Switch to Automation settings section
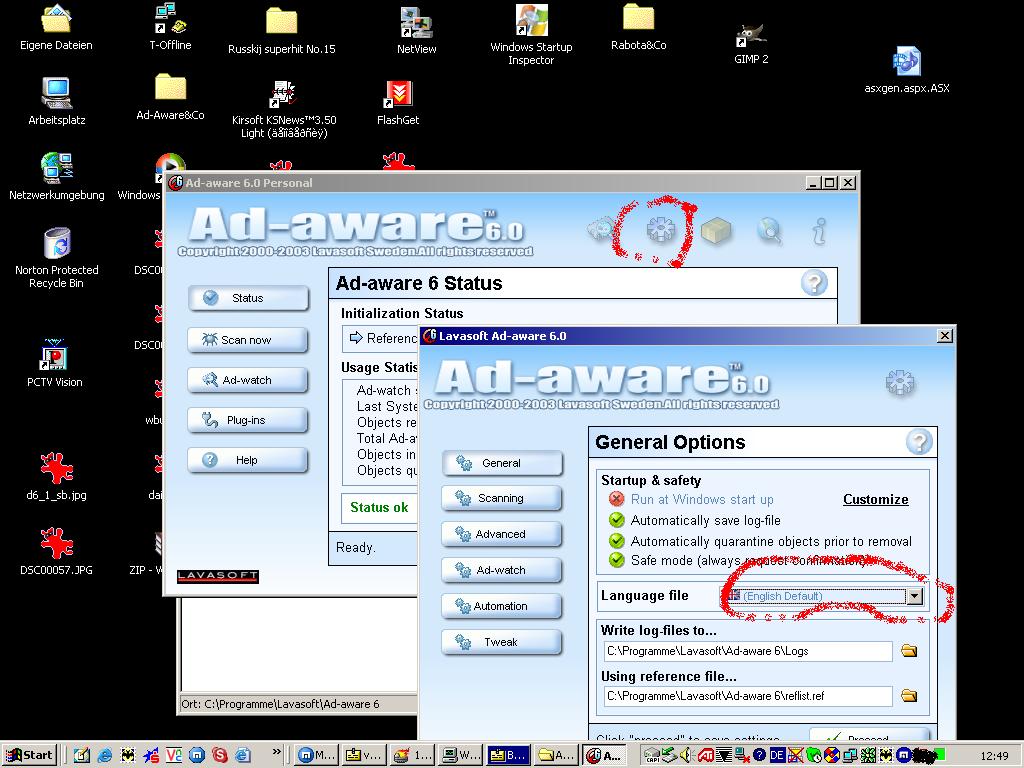The height and width of the screenshot is (768, 1024). (x=502, y=606)
